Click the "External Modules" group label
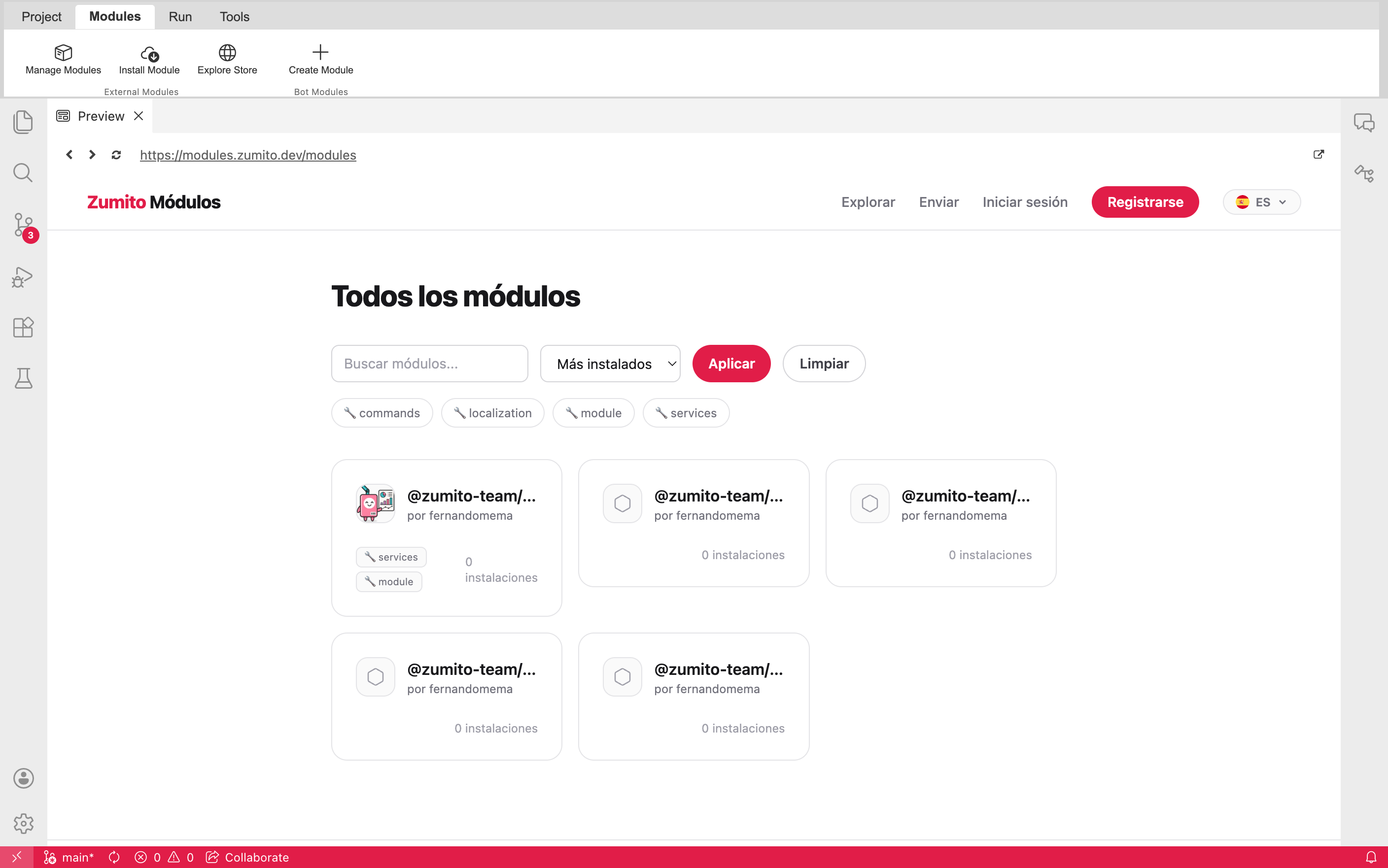1388x868 pixels. (141, 92)
